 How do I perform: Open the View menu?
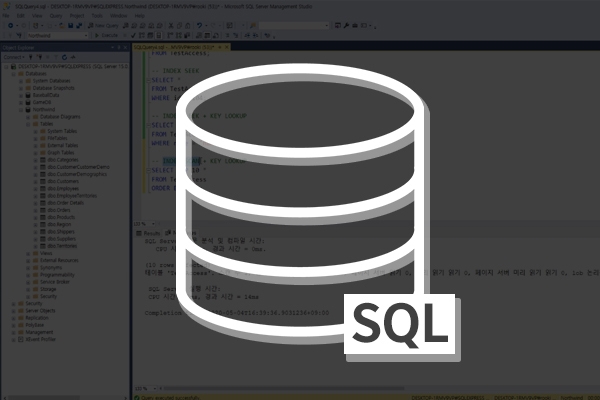37,16
